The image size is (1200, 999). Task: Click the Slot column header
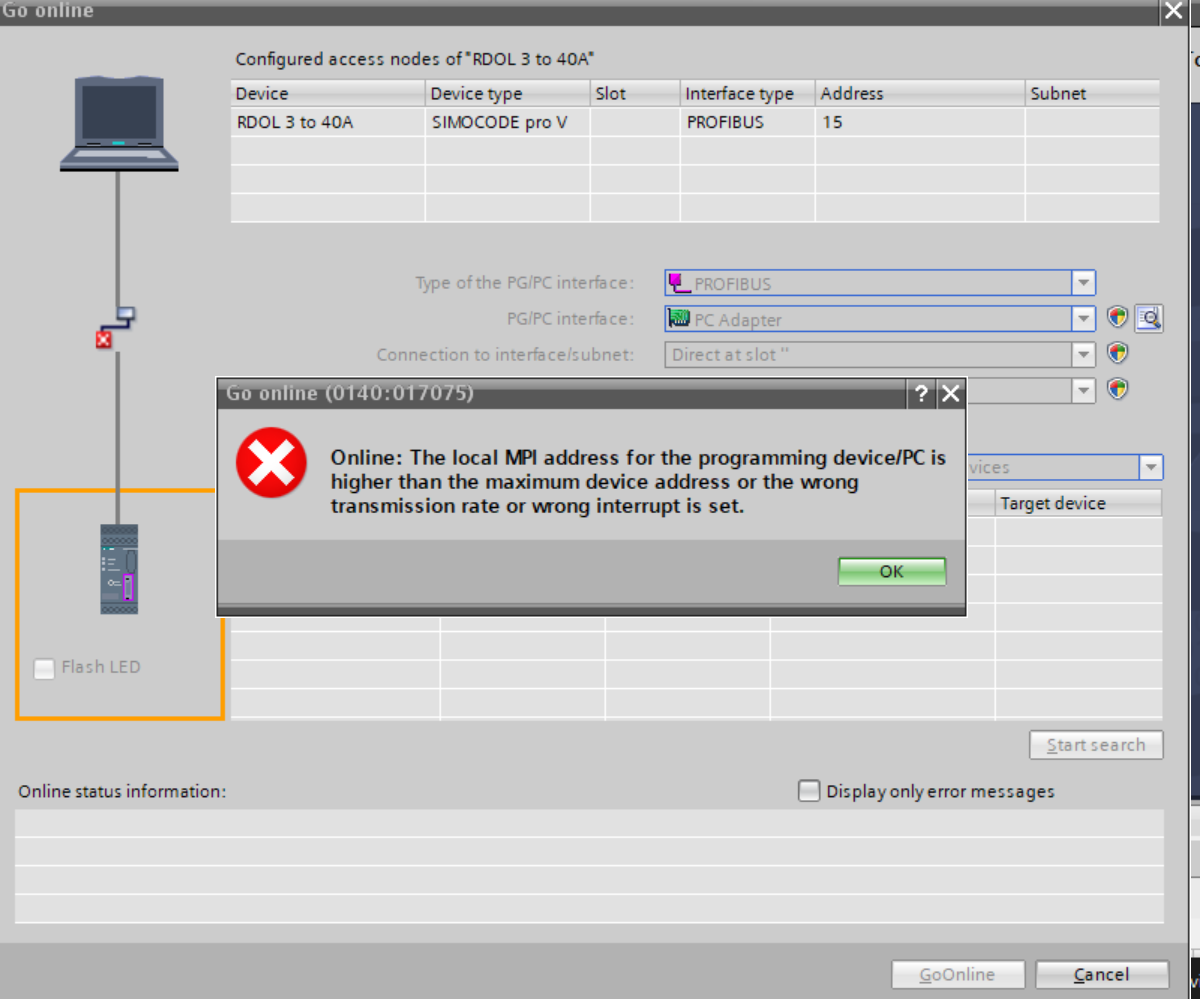pos(635,93)
